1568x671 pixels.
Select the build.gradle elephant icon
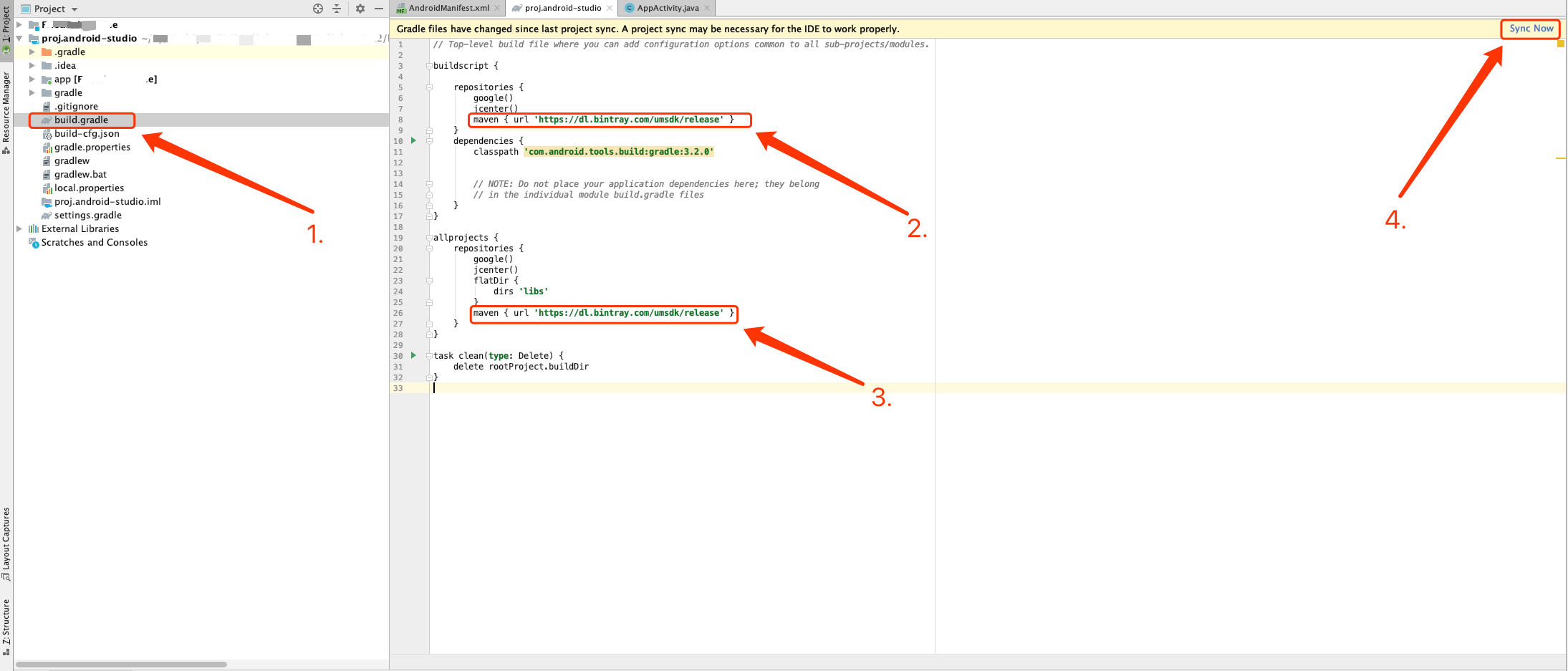coord(47,120)
